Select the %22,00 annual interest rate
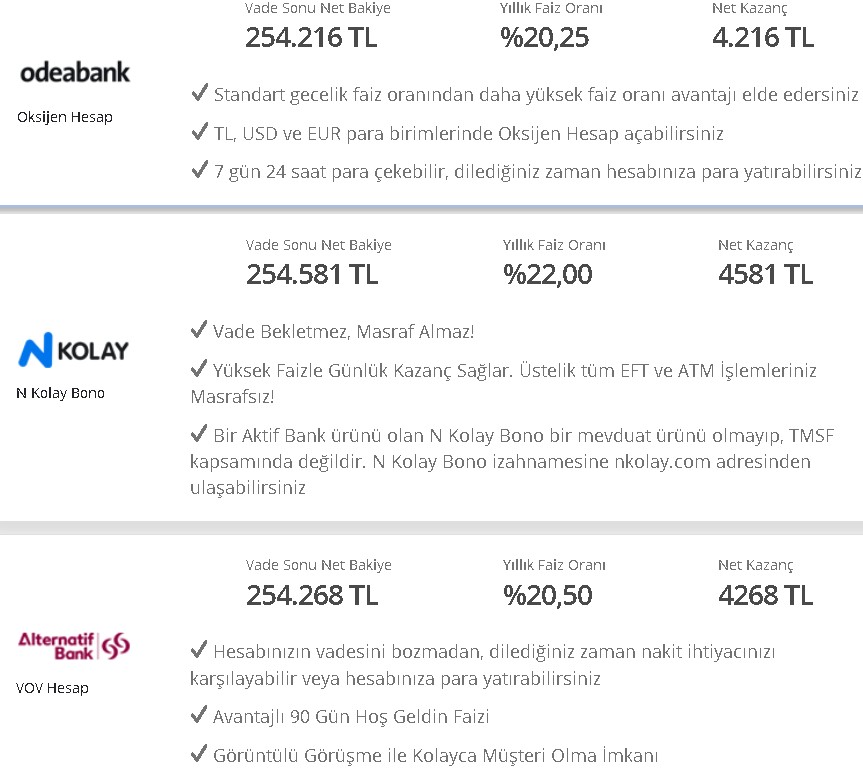The height and width of the screenshot is (774, 863). coord(548,274)
